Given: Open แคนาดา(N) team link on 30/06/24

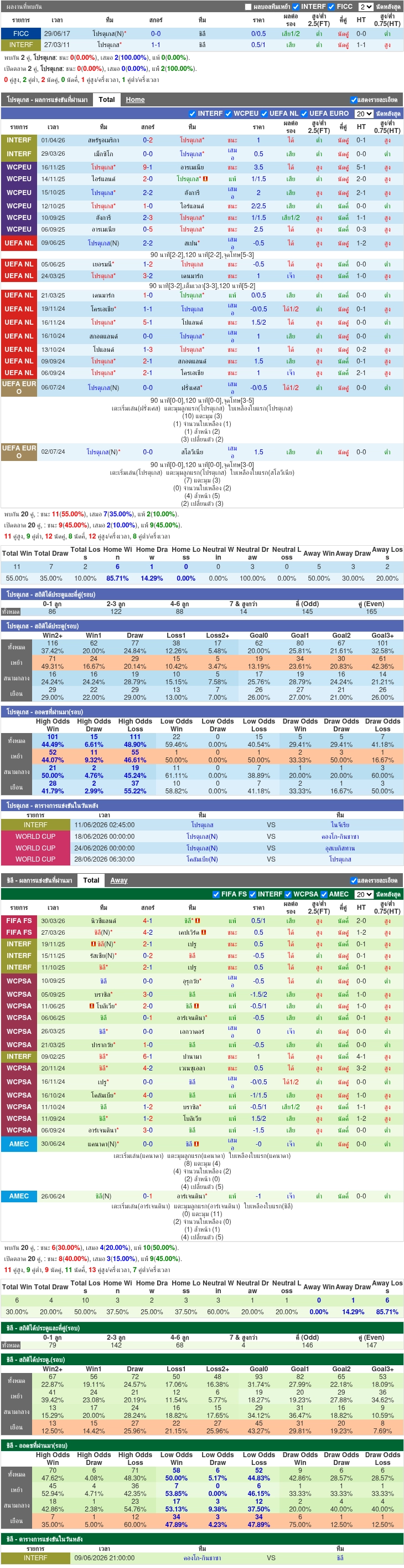Looking at the screenshot, I should [x=103, y=1144].
